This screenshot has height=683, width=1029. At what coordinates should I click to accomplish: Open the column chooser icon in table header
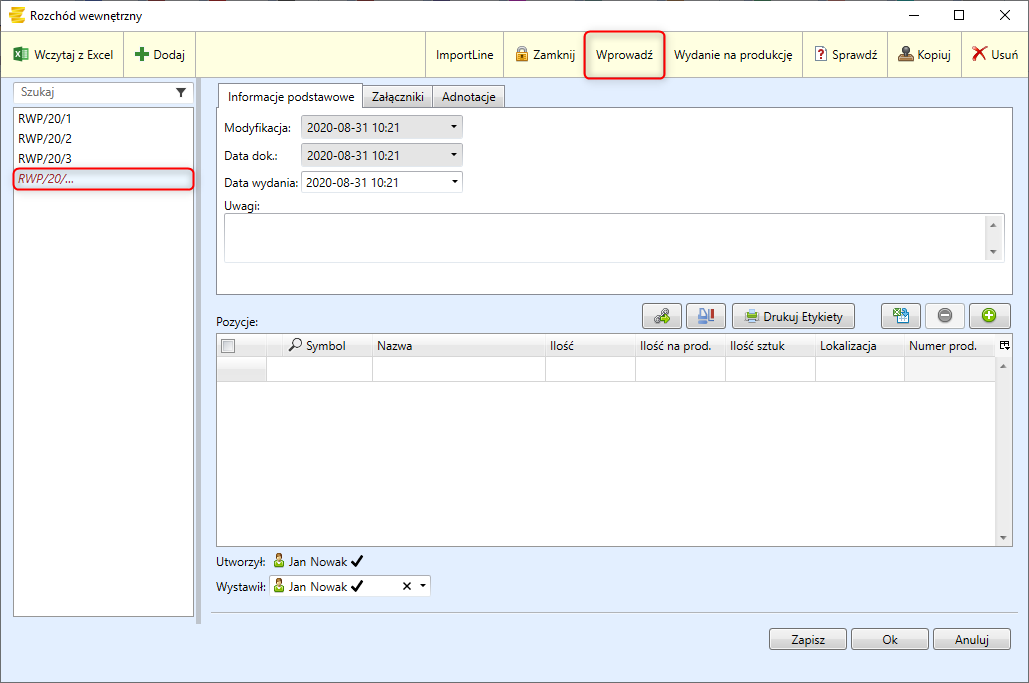pyautogui.click(x=1004, y=345)
